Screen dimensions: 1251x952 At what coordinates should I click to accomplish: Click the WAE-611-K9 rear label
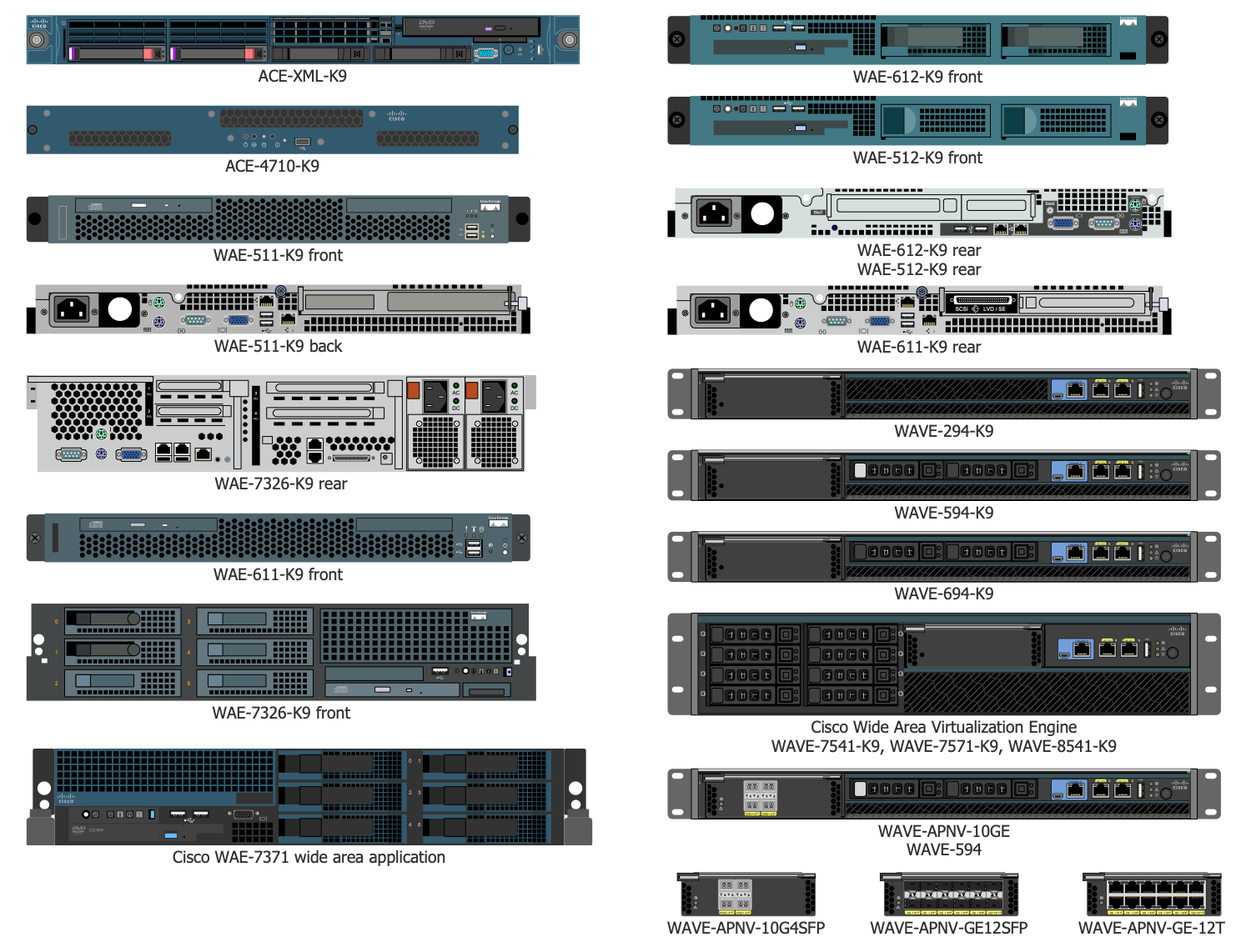pos(919,347)
